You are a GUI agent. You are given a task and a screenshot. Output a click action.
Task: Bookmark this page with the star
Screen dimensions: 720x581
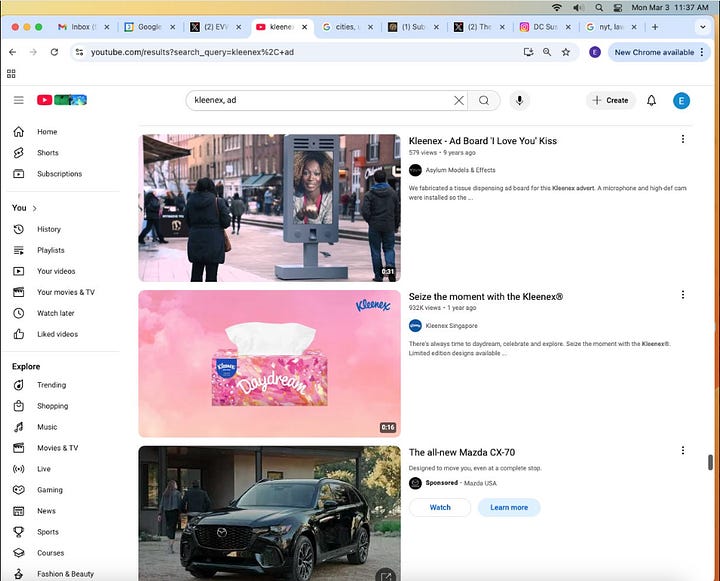566,52
